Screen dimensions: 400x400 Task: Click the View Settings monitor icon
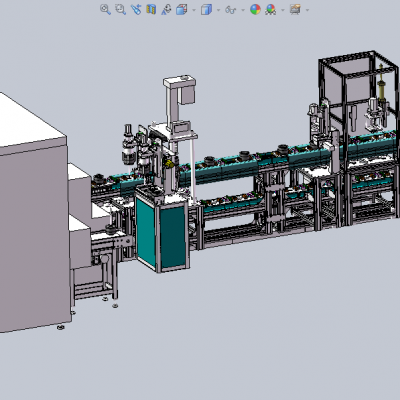click(x=295, y=9)
